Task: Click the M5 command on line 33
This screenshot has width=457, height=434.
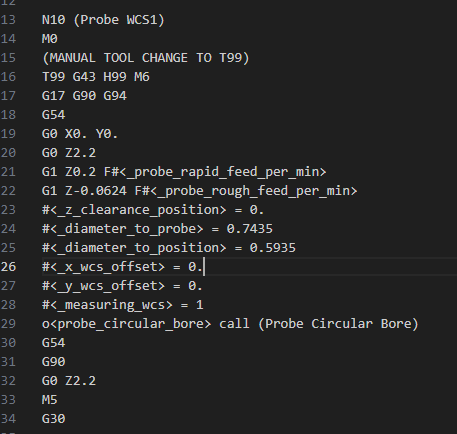Action: click(50, 400)
